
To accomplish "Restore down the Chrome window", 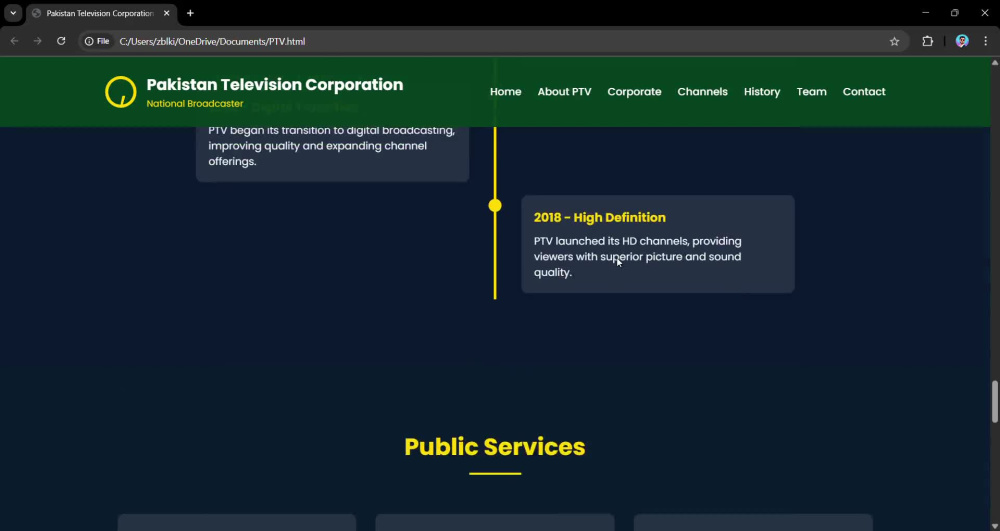I will 955,13.
